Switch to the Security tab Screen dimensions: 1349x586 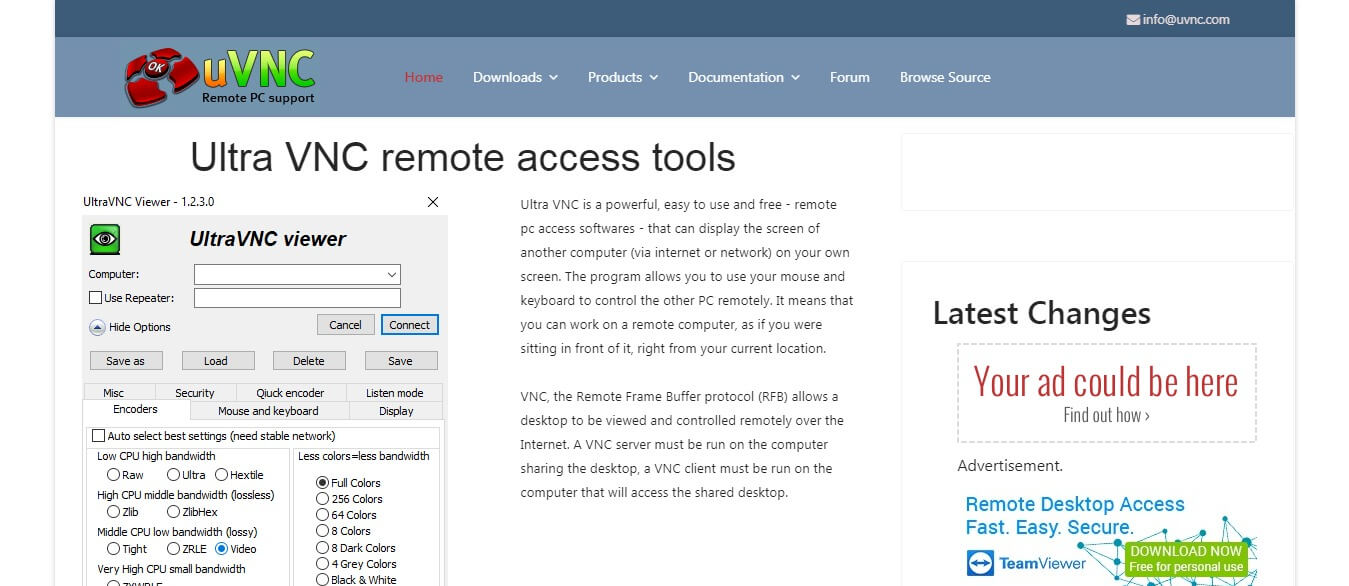coord(195,393)
